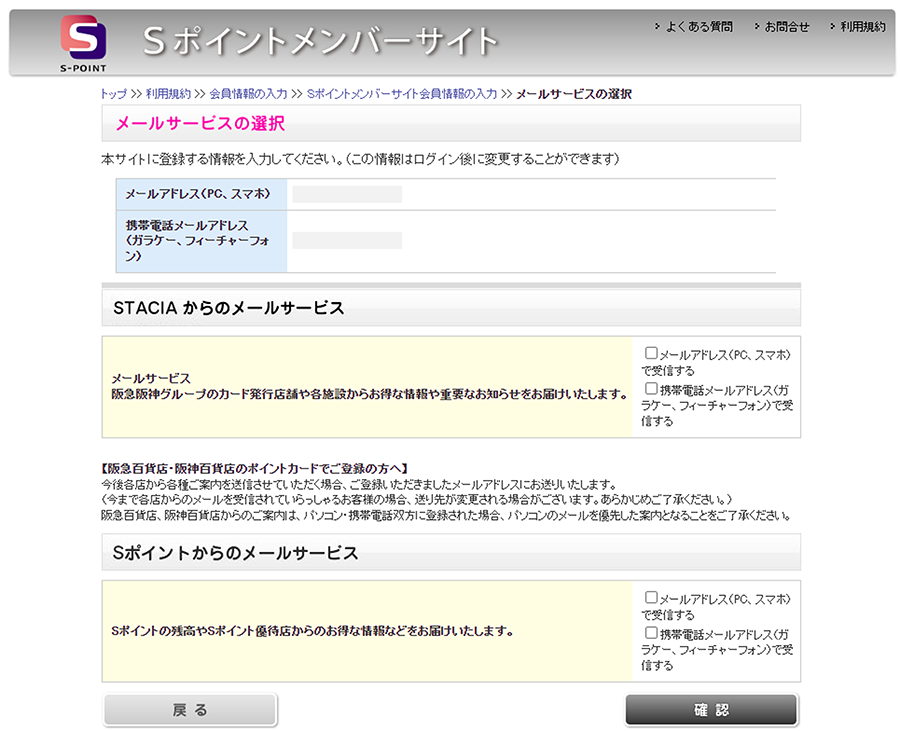Go to 利用規約 in breadcrumb
This screenshot has width=900, height=731.
(x=168, y=94)
